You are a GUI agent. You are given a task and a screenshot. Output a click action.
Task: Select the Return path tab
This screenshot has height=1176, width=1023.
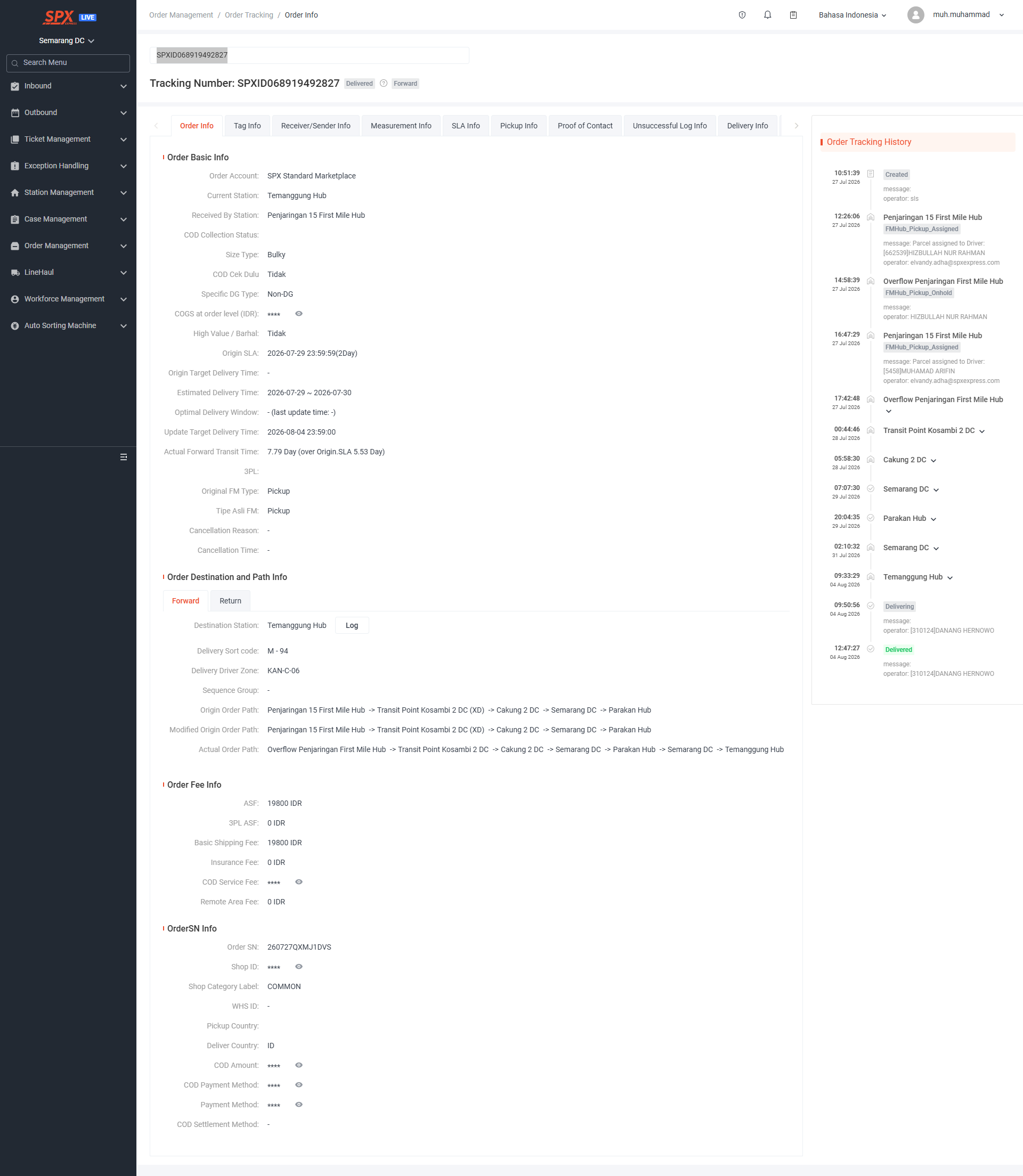(x=231, y=601)
